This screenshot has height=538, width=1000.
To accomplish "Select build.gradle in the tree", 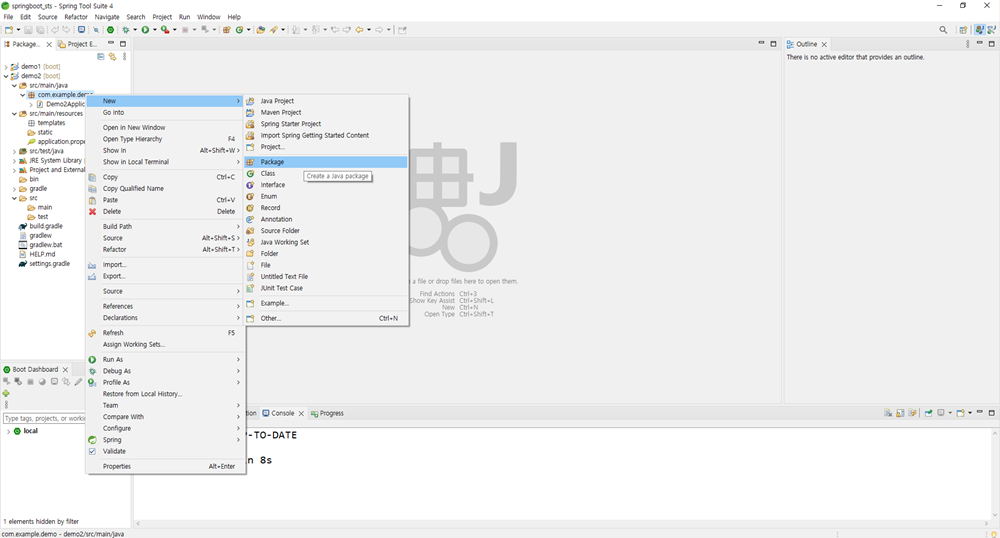I will click(x=46, y=226).
